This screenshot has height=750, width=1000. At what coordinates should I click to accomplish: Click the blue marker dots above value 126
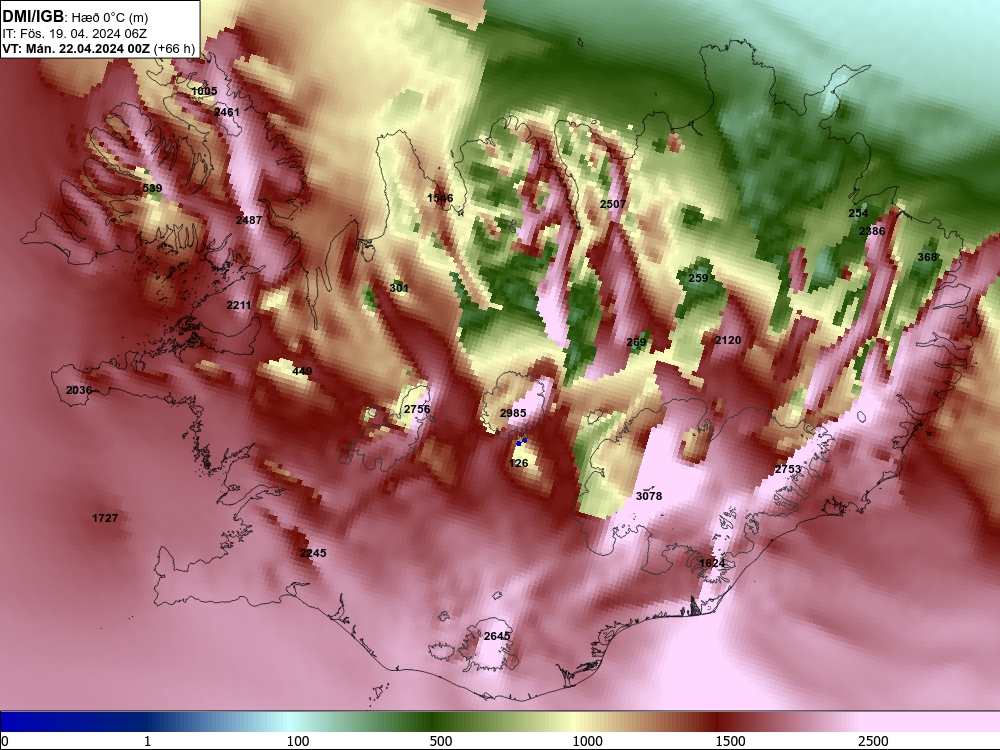[521, 441]
